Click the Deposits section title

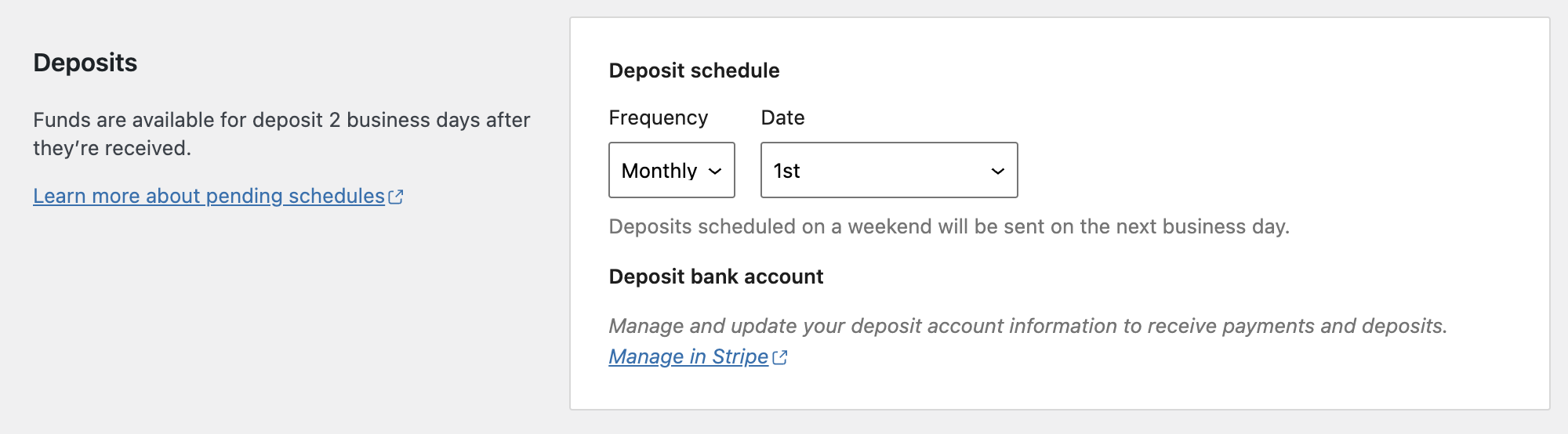(x=85, y=63)
